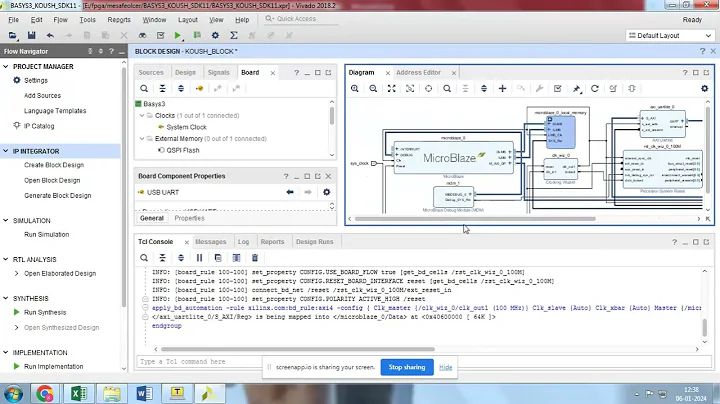The image size is (720, 404).
Task: Click Run Simulation in Flow Navigator
Action: pyautogui.click(x=47, y=235)
